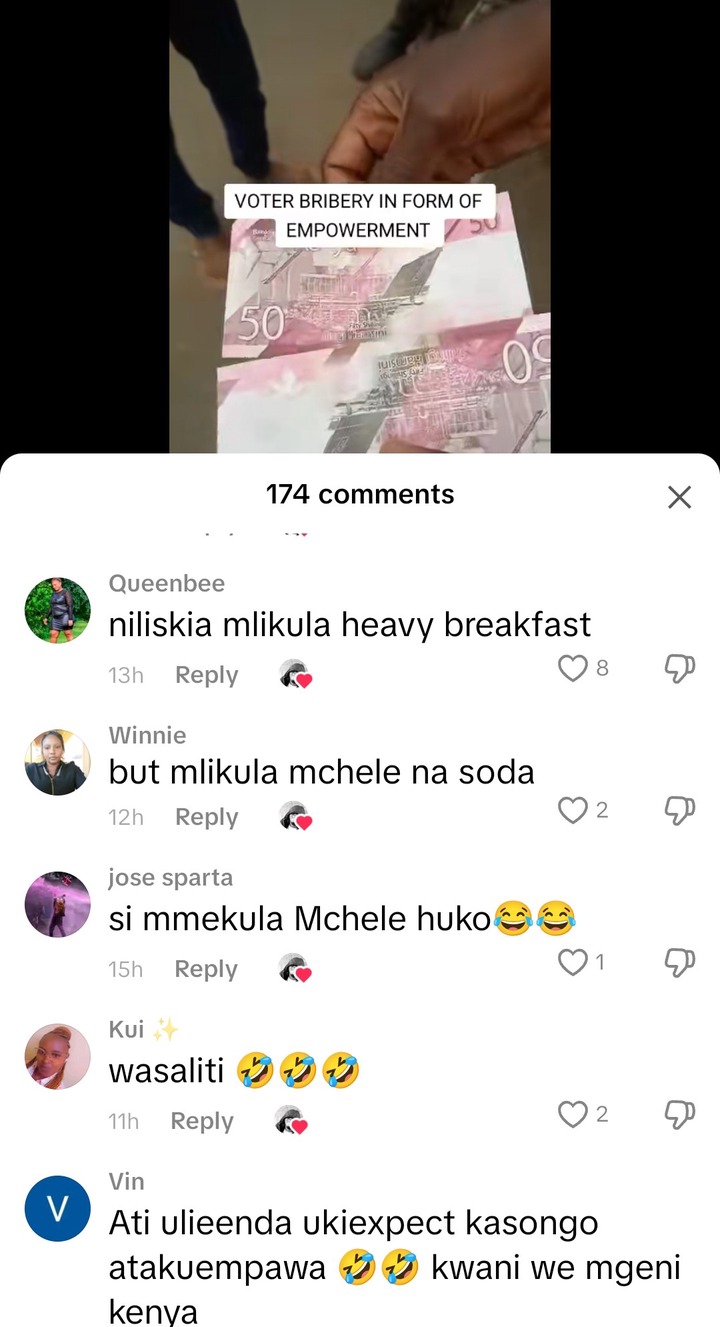Like Winnie's mchele na soda comment
Image resolution: width=720 pixels, height=1327 pixels.
[x=572, y=810]
